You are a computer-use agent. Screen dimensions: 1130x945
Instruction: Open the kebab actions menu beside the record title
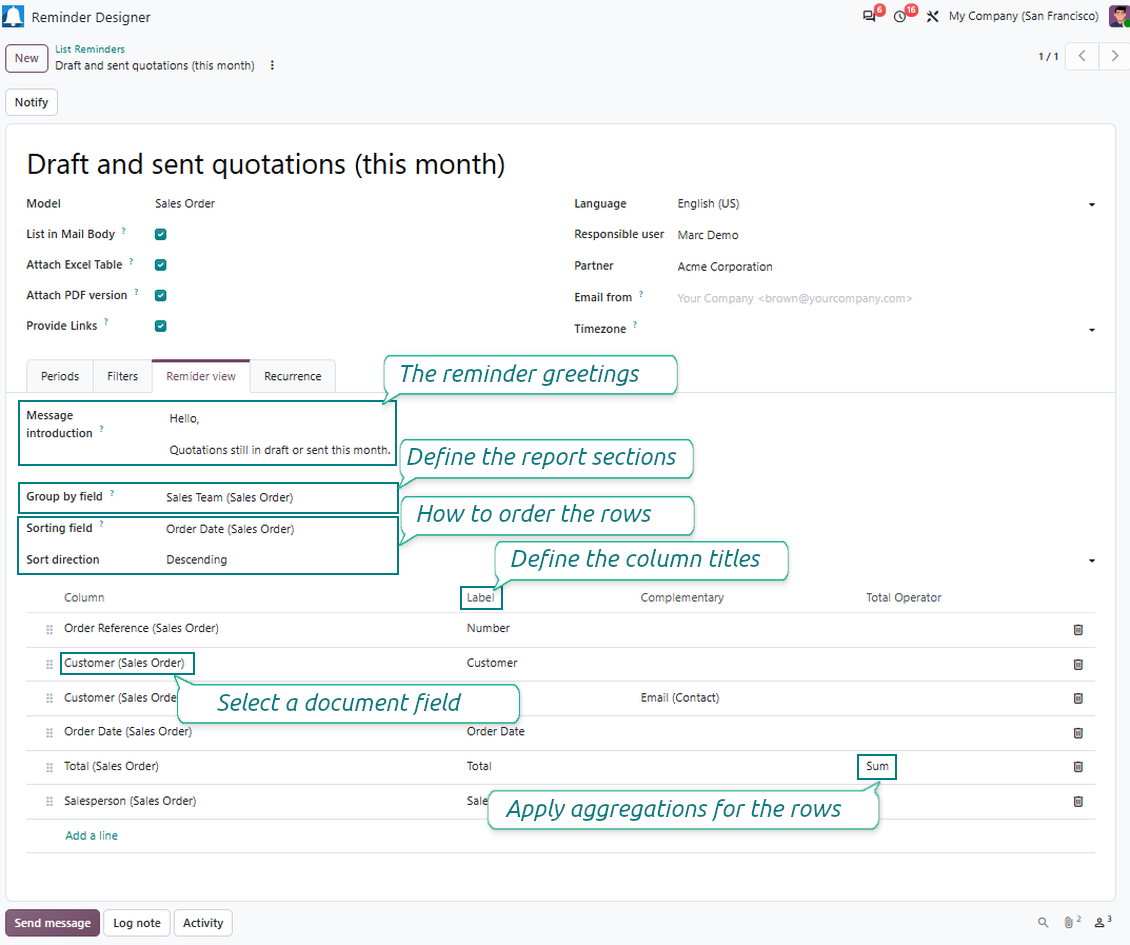click(x=272, y=65)
